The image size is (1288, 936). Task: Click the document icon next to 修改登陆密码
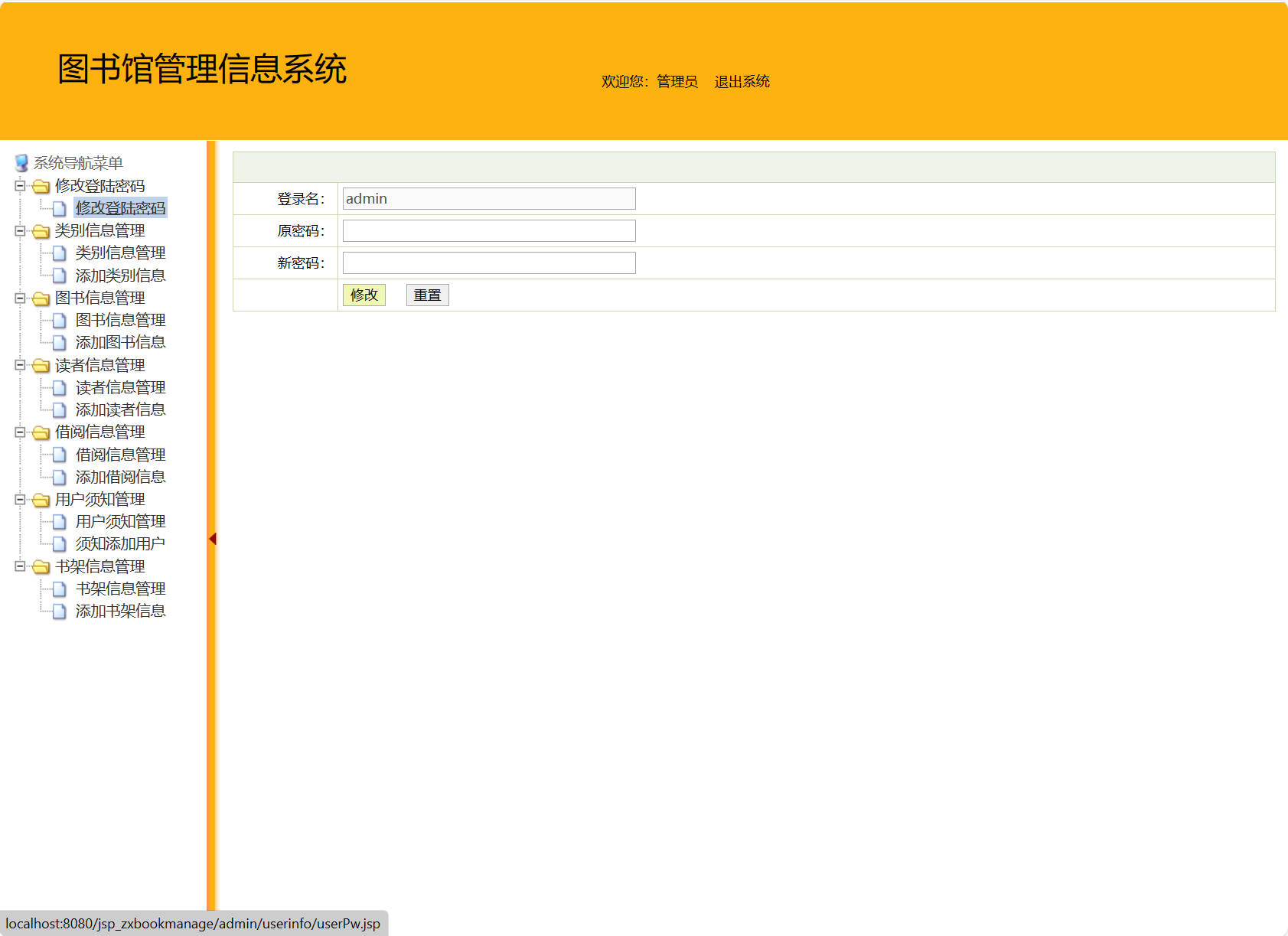point(60,207)
